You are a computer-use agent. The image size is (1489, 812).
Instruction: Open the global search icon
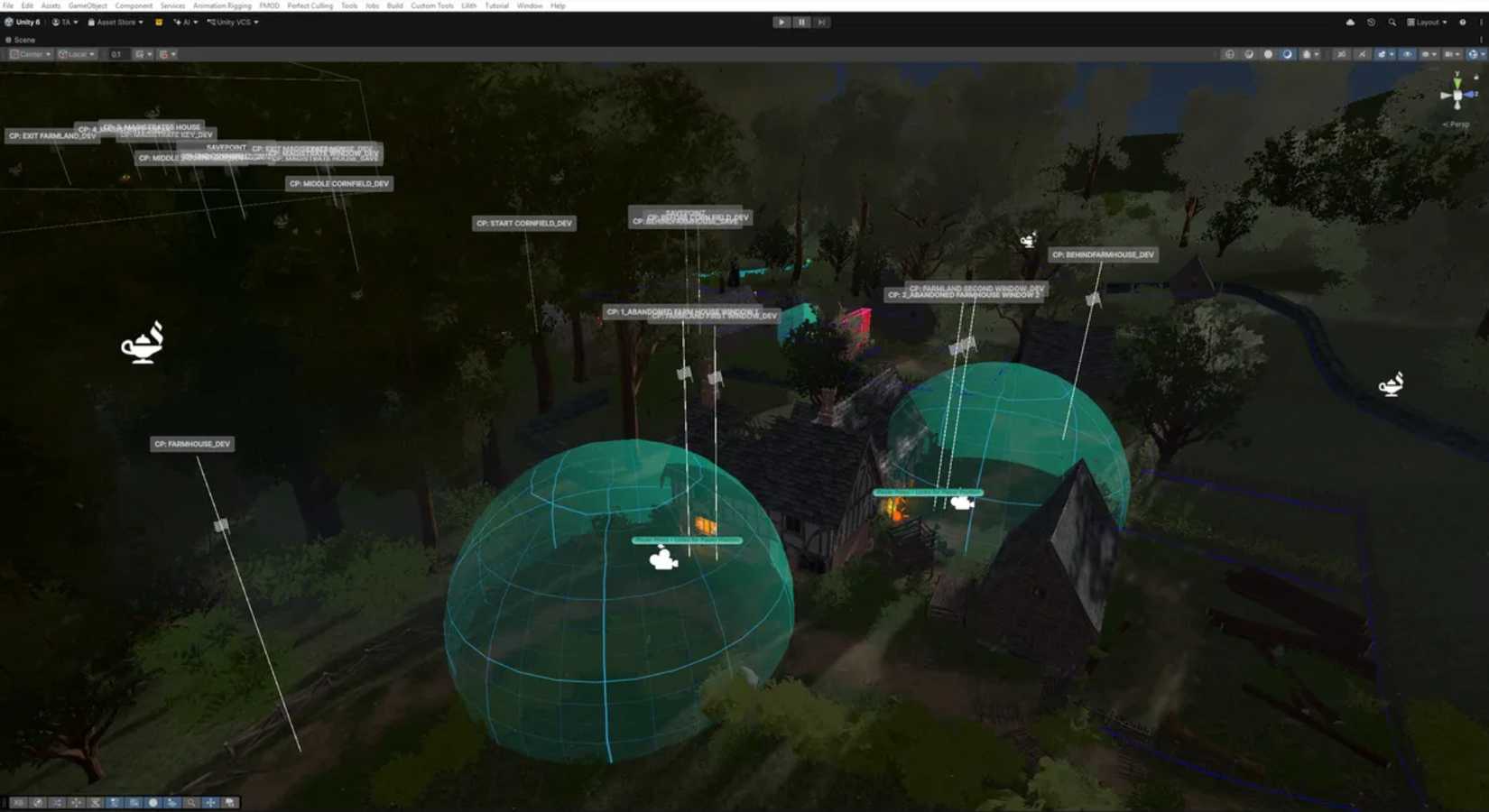point(1392,22)
